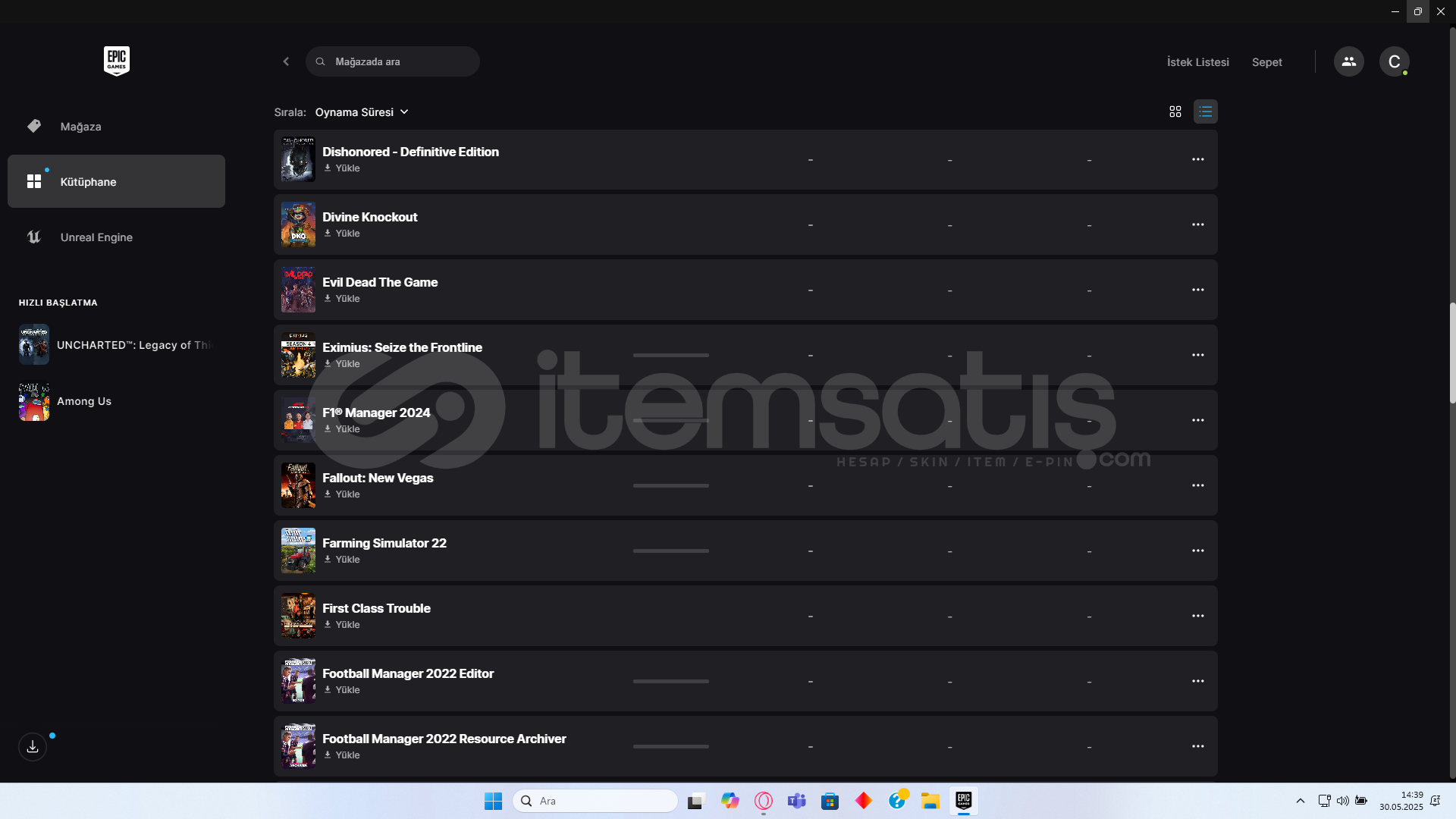This screenshot has width=1456, height=819.
Task: Open more options for Divine Knockout
Action: 1198,224
